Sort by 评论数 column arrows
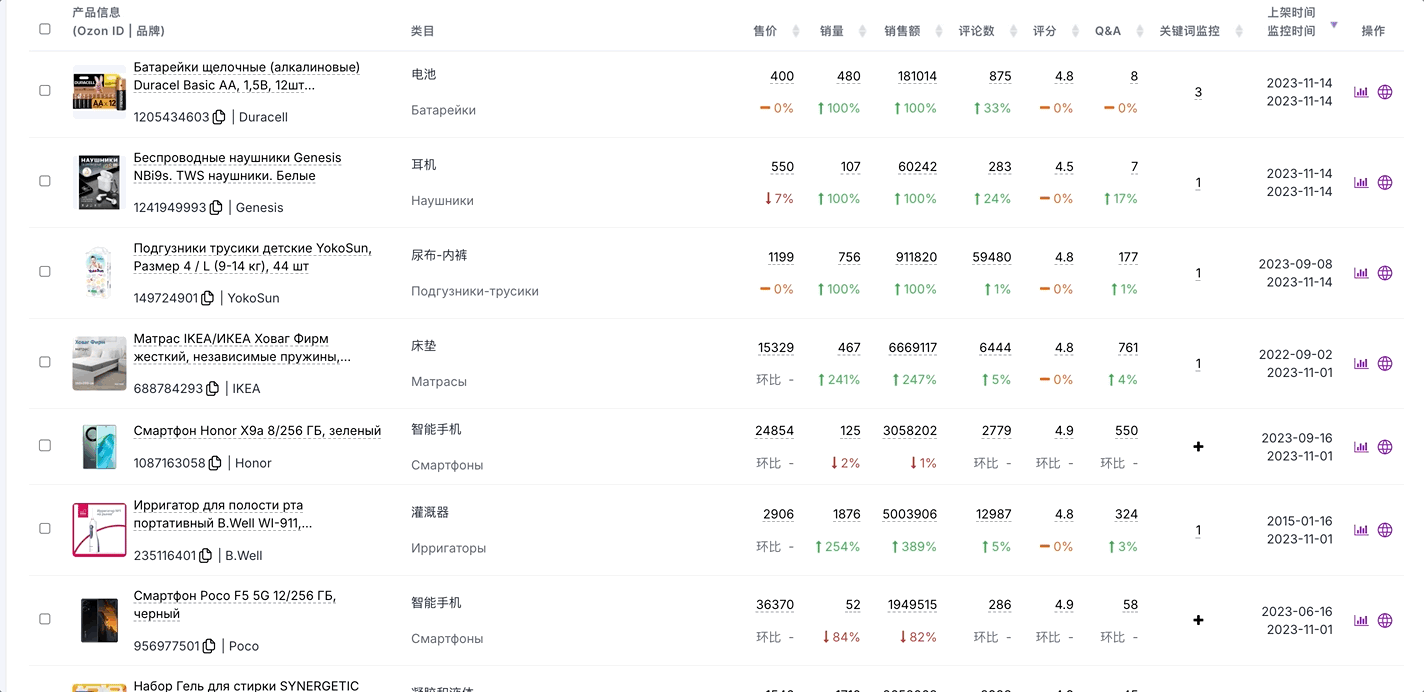Screen dimensions: 1424x692 click(x=1013, y=31)
